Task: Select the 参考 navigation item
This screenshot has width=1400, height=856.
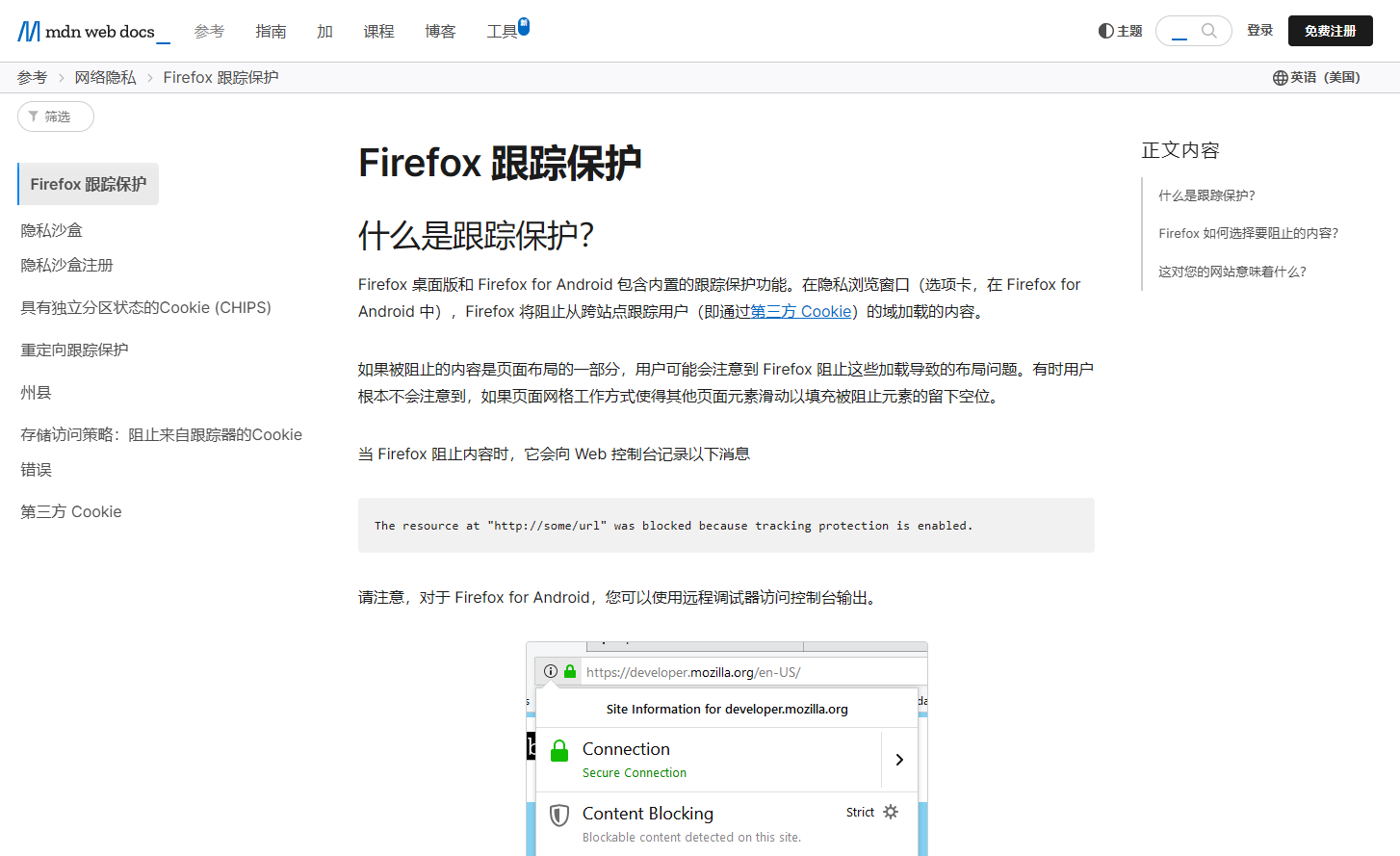Action: [209, 30]
